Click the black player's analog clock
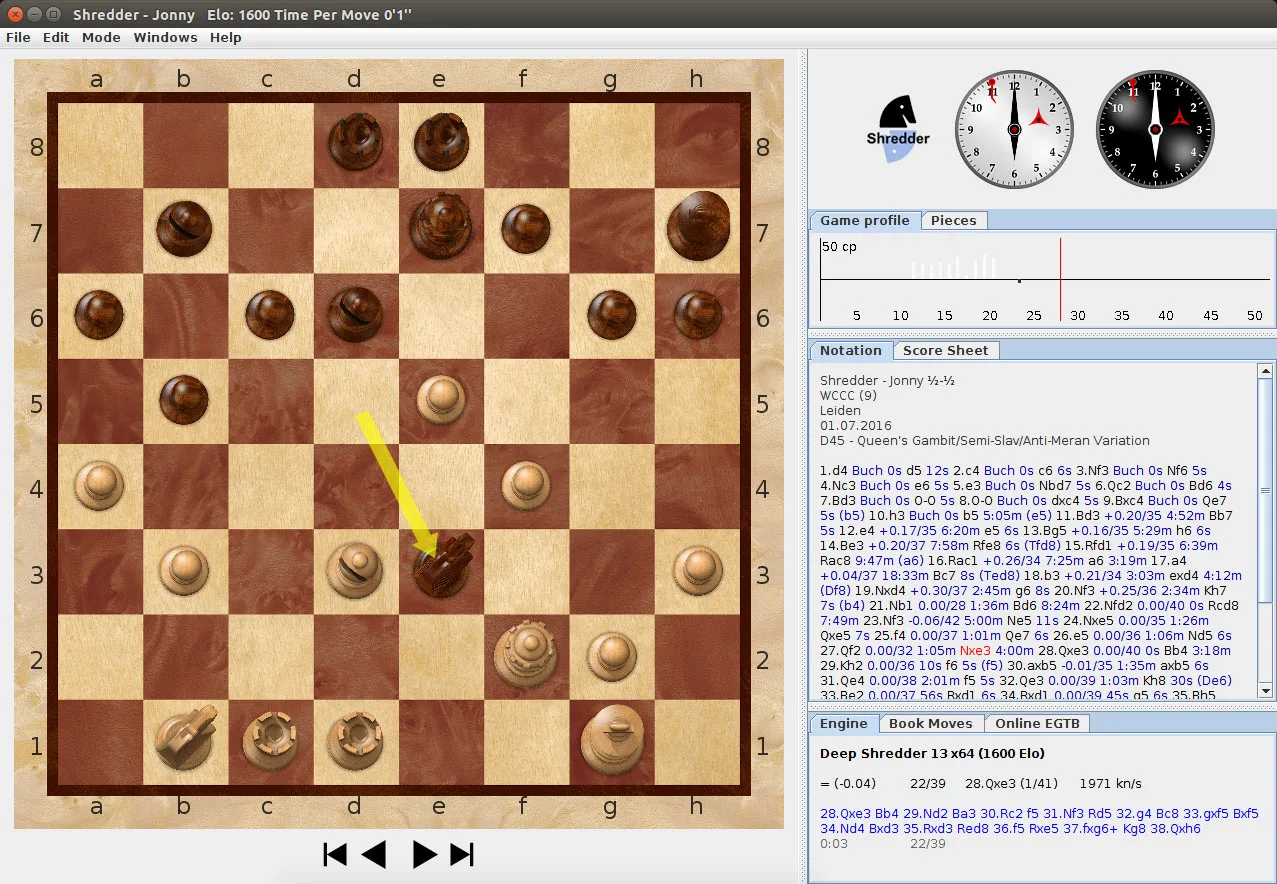Image resolution: width=1277 pixels, height=884 pixels. tap(1155, 129)
